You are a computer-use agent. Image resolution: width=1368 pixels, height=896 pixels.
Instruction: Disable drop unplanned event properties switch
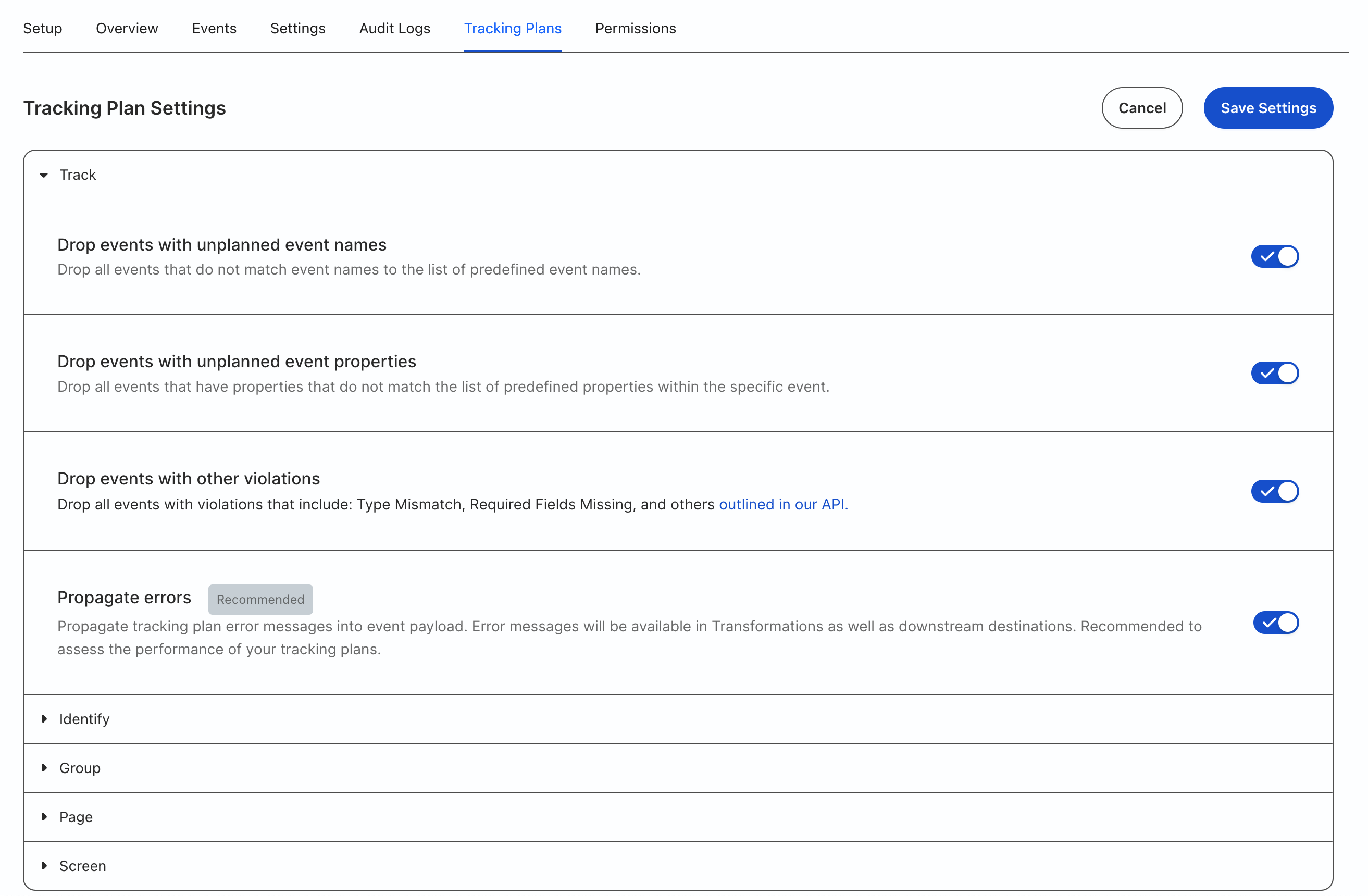pos(1274,373)
